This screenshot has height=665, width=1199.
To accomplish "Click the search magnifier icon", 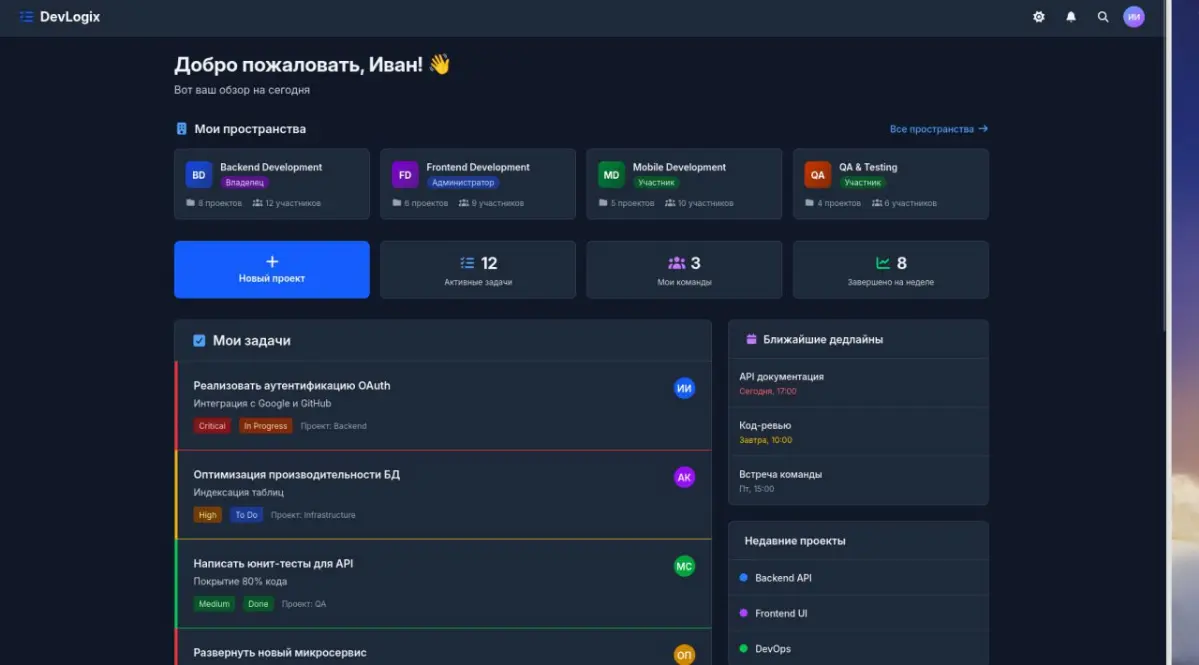I will (x=1103, y=17).
